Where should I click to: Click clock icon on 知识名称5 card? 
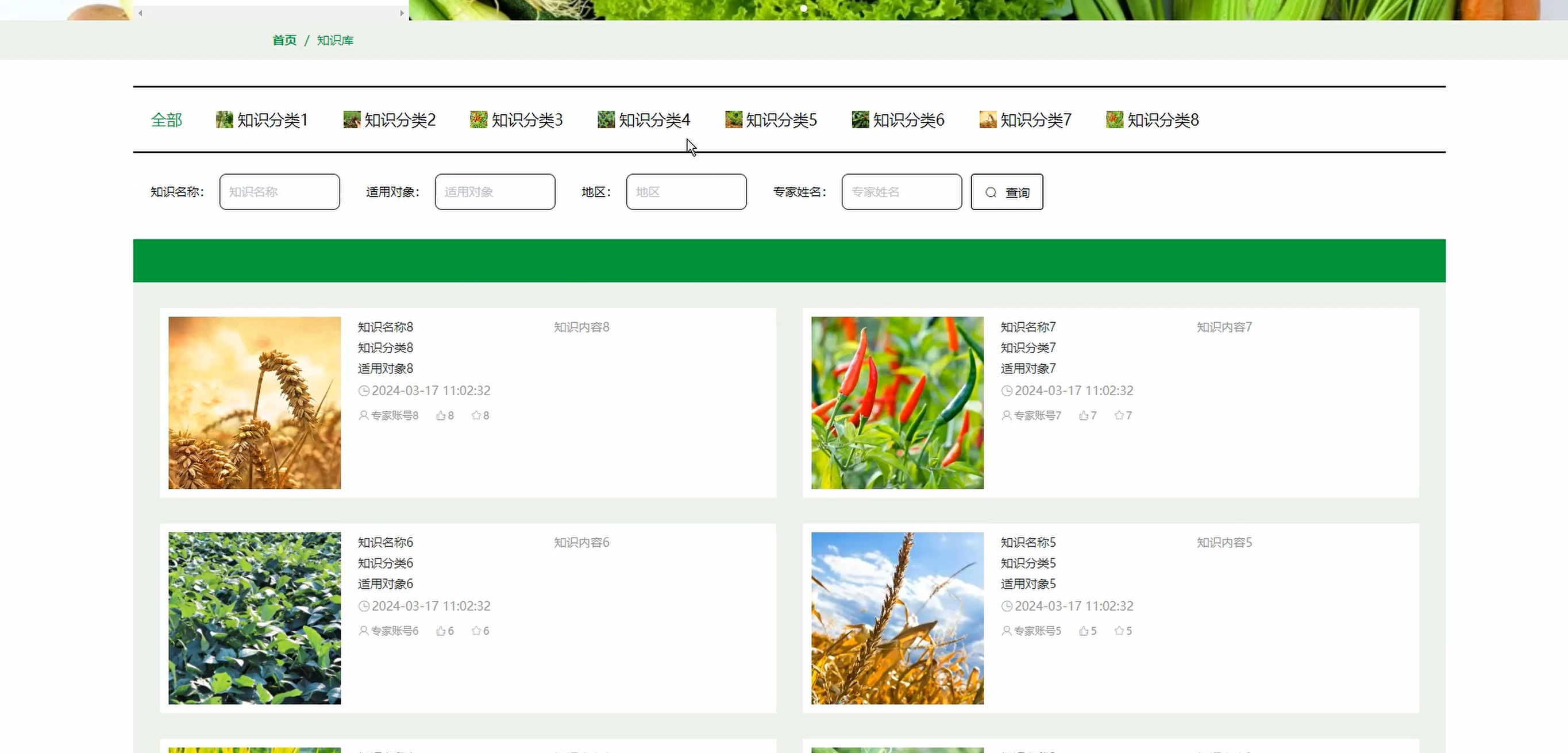click(1007, 607)
